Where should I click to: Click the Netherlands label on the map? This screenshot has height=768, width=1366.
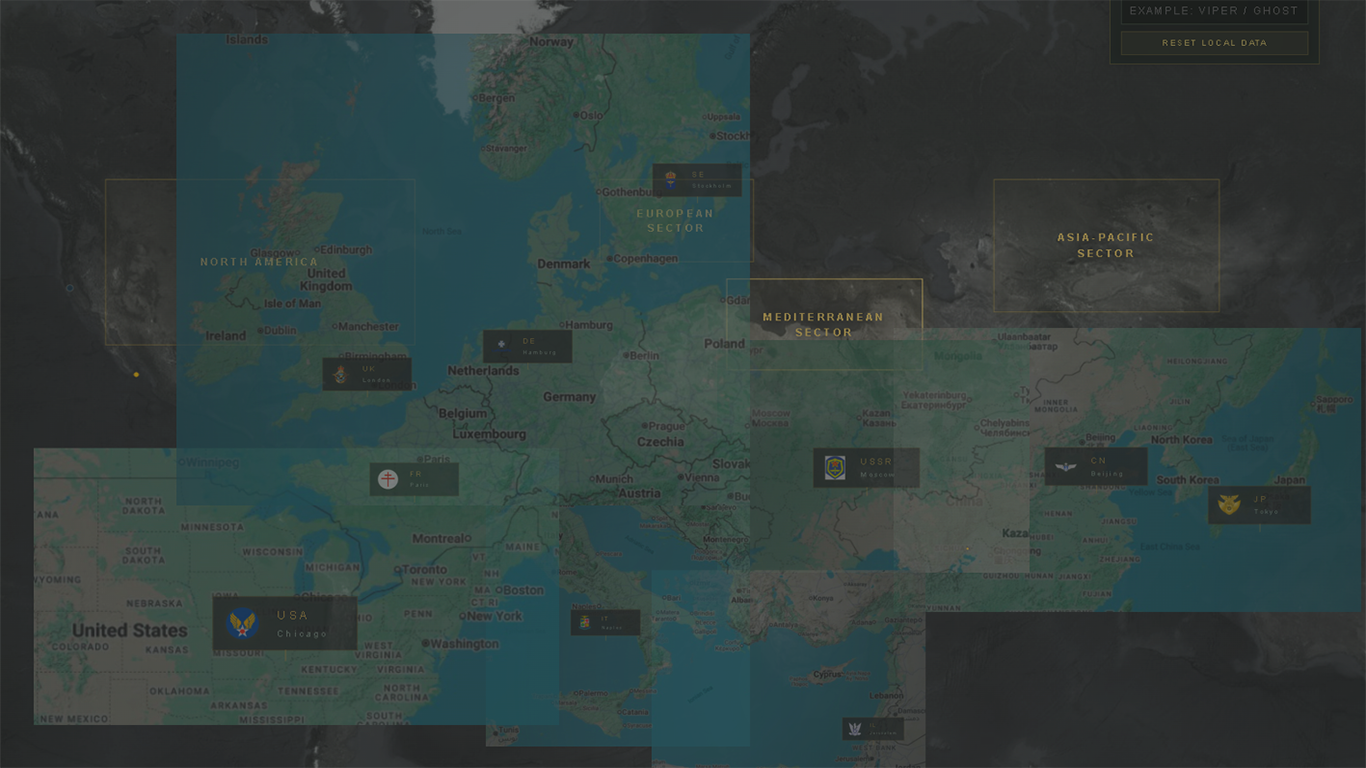point(483,371)
